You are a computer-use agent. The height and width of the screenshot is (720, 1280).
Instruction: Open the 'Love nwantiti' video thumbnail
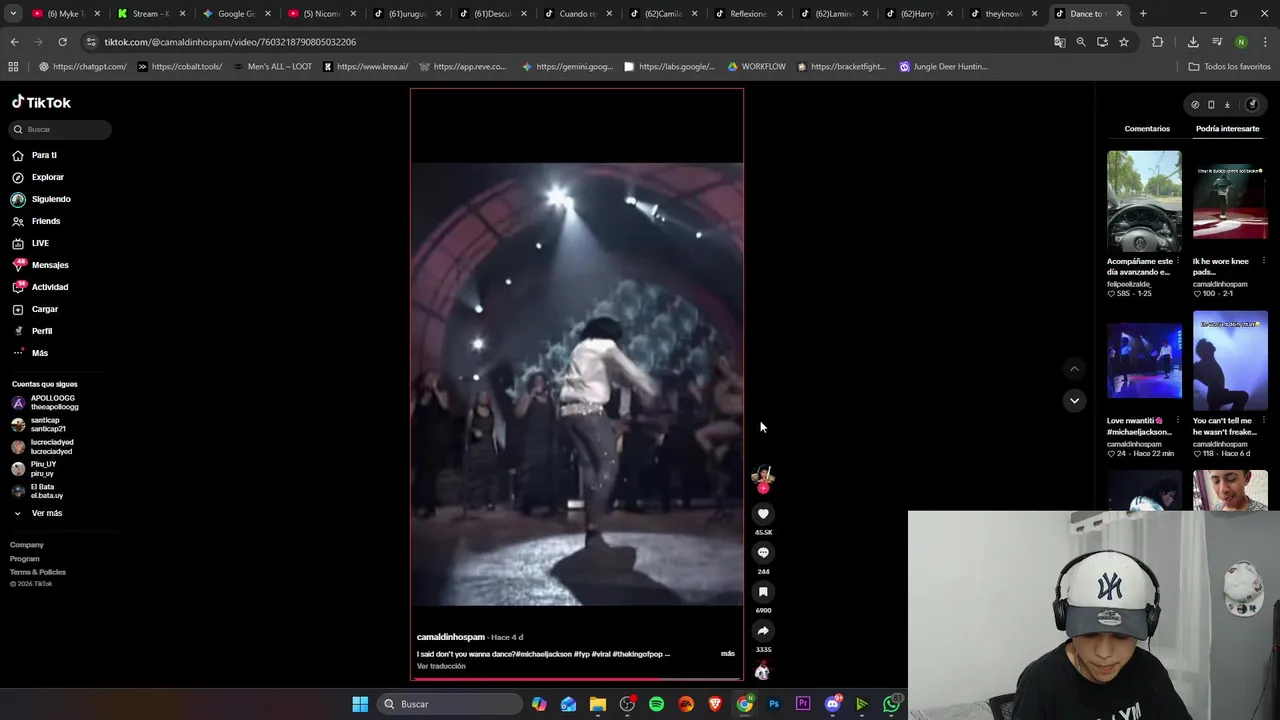(1144, 361)
